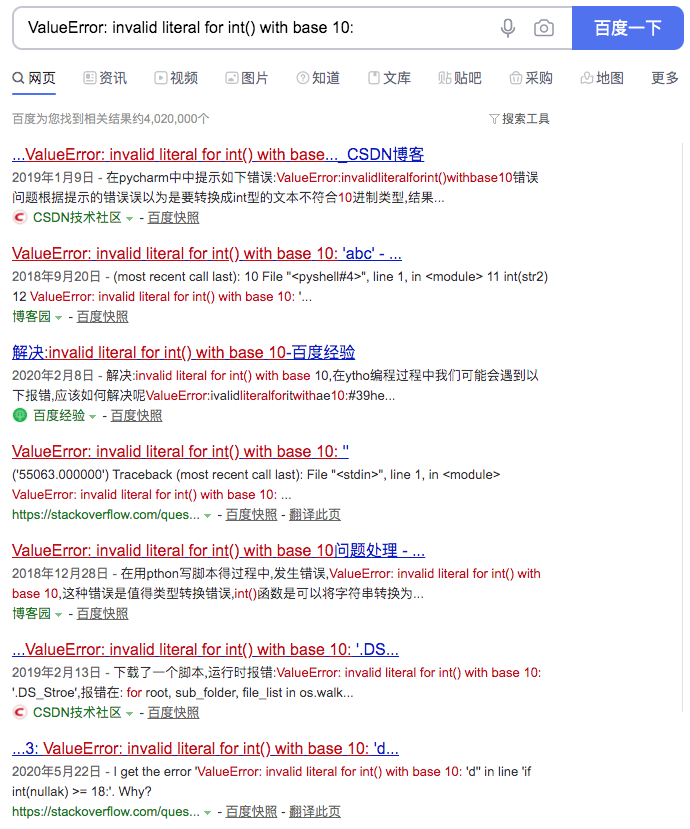690x829 pixels.
Task: Go to the 文库 tab
Action: 389,78
